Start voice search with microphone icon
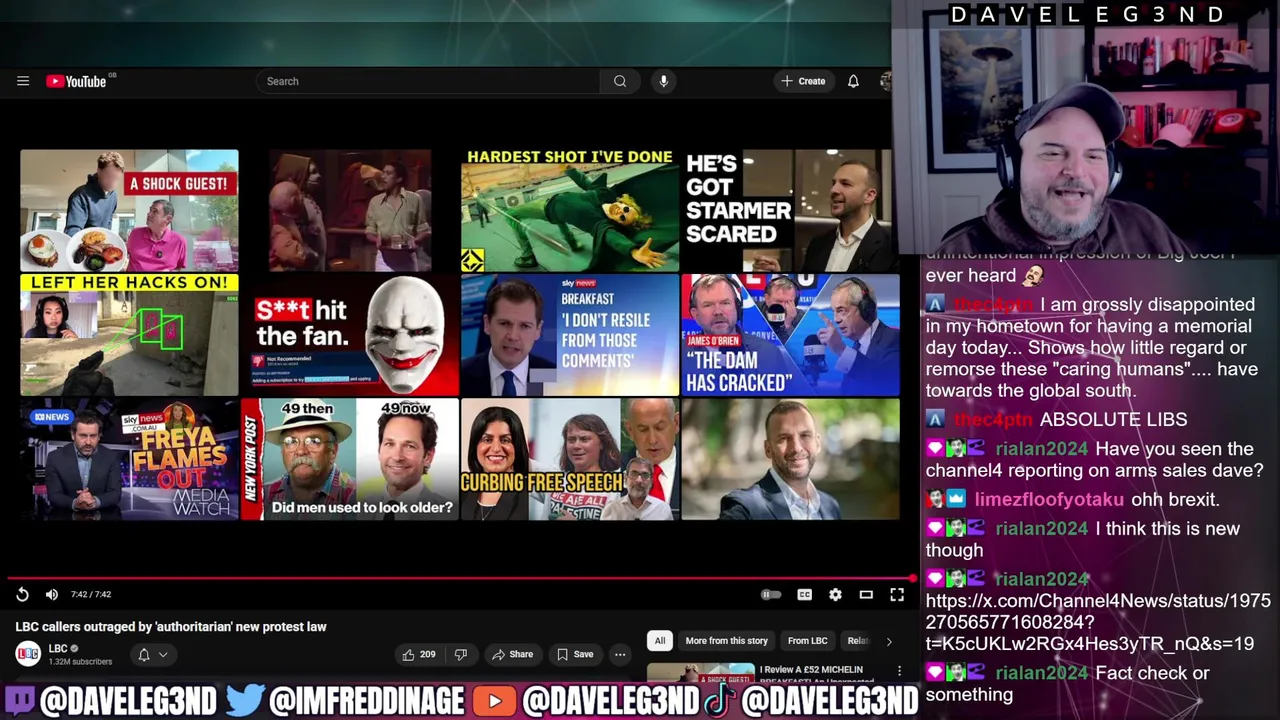Image resolution: width=1280 pixels, height=720 pixels. [663, 81]
